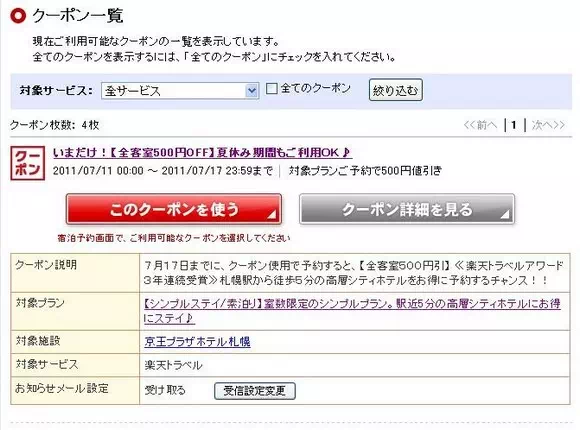Viewport: 580px width, 430px height.
Task: Go to next page with 次へ>>
Action: [x=549, y=125]
